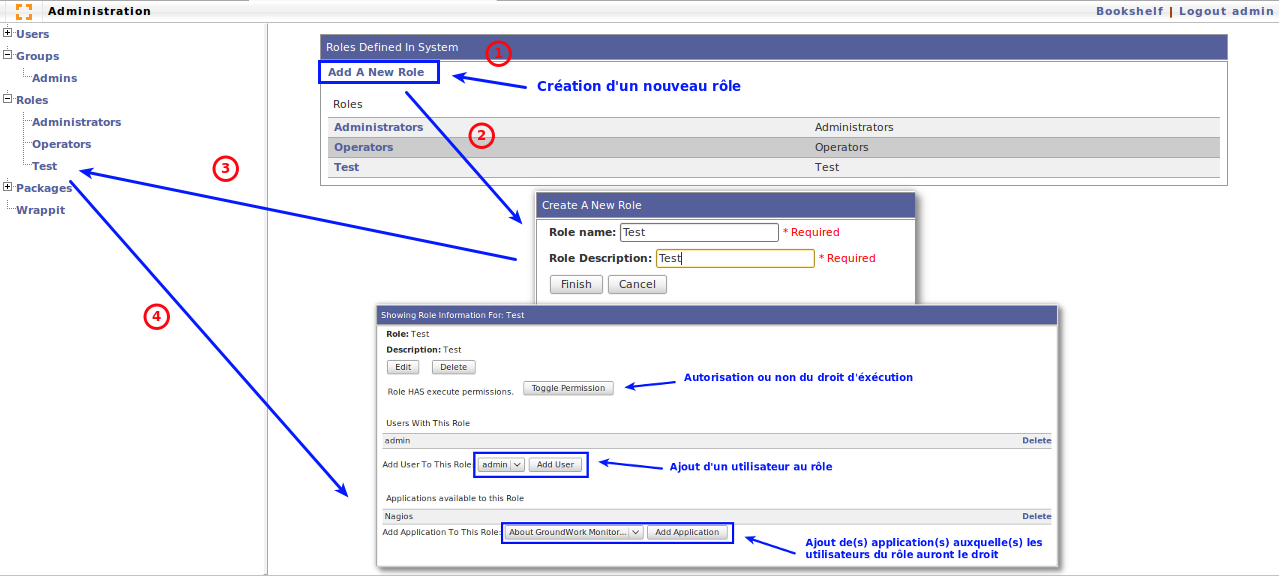Open the Administrators role in roles table
The width and height of the screenshot is (1279, 576).
pyautogui.click(x=378, y=128)
